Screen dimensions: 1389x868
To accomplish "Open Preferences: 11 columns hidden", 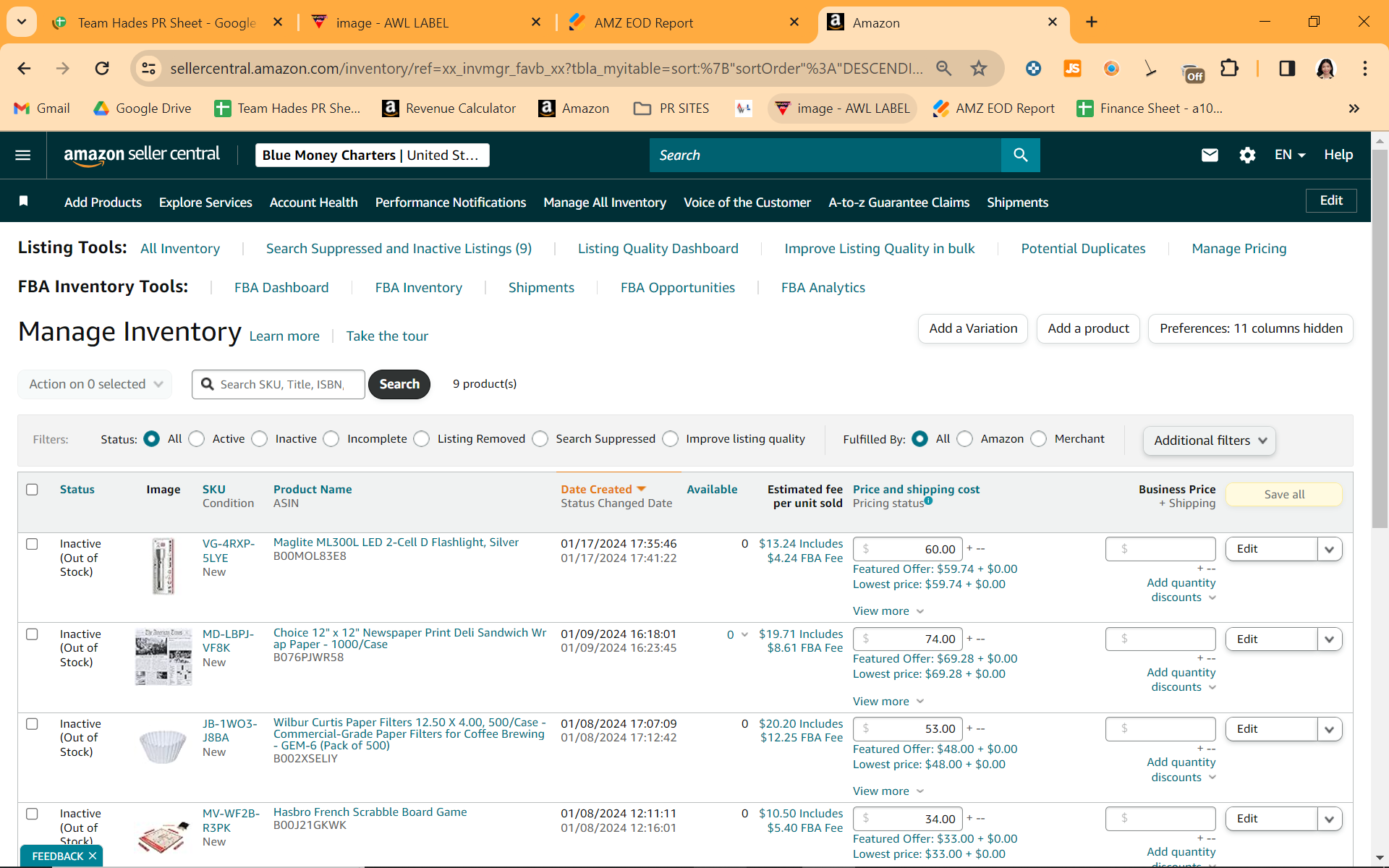I will coord(1251,328).
